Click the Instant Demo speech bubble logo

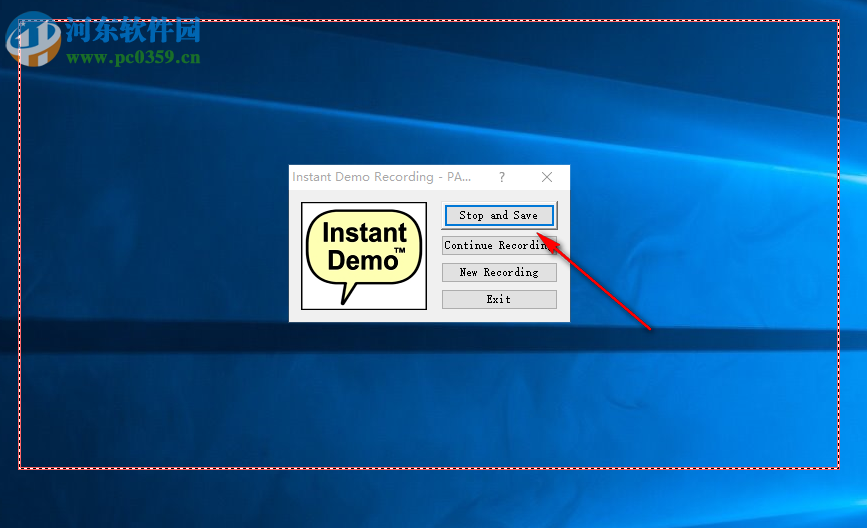click(364, 256)
